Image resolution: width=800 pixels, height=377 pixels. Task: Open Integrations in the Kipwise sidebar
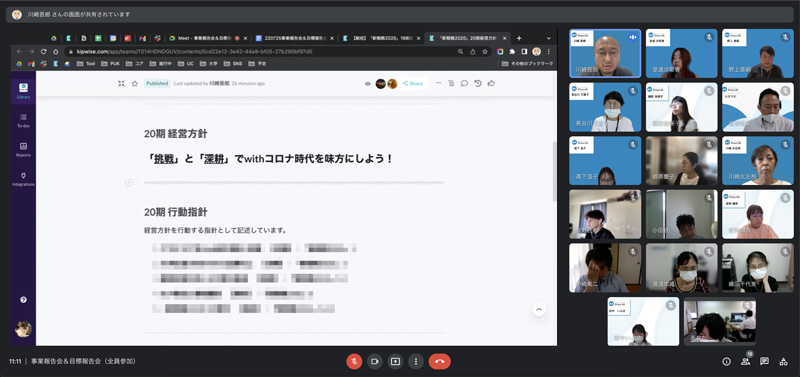pos(23,179)
